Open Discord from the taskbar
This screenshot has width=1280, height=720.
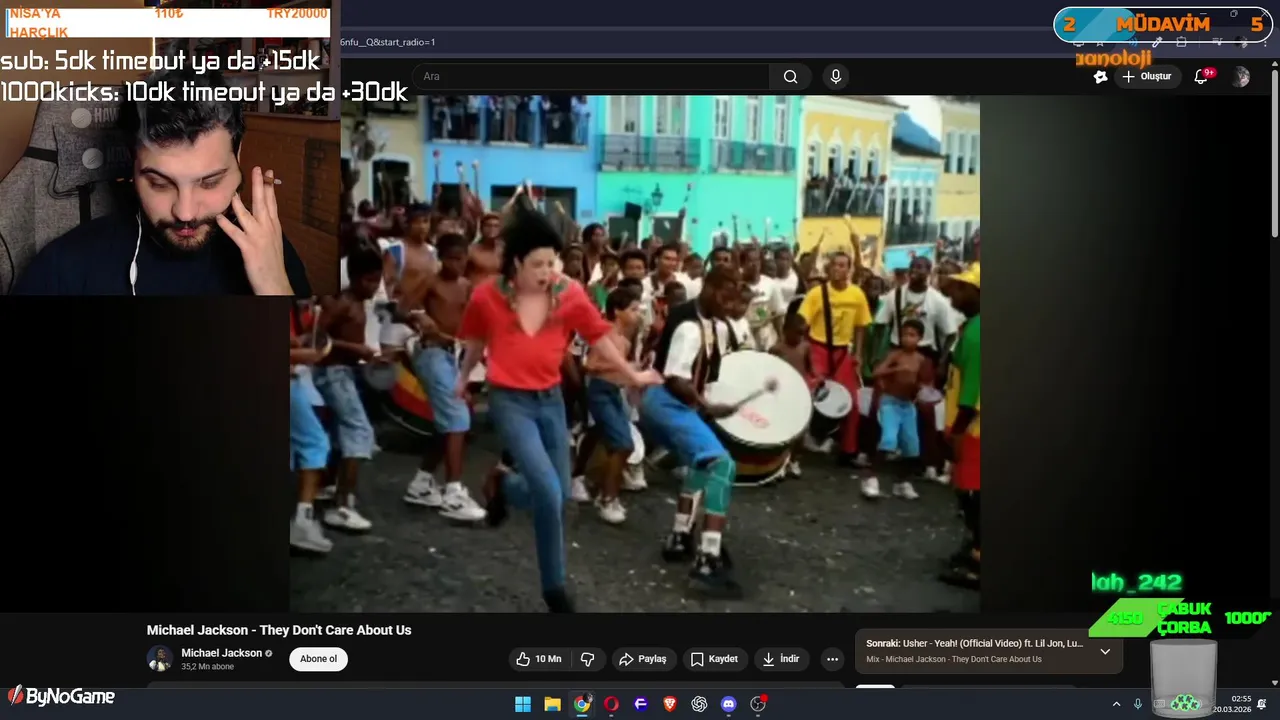pyautogui.click(x=729, y=704)
